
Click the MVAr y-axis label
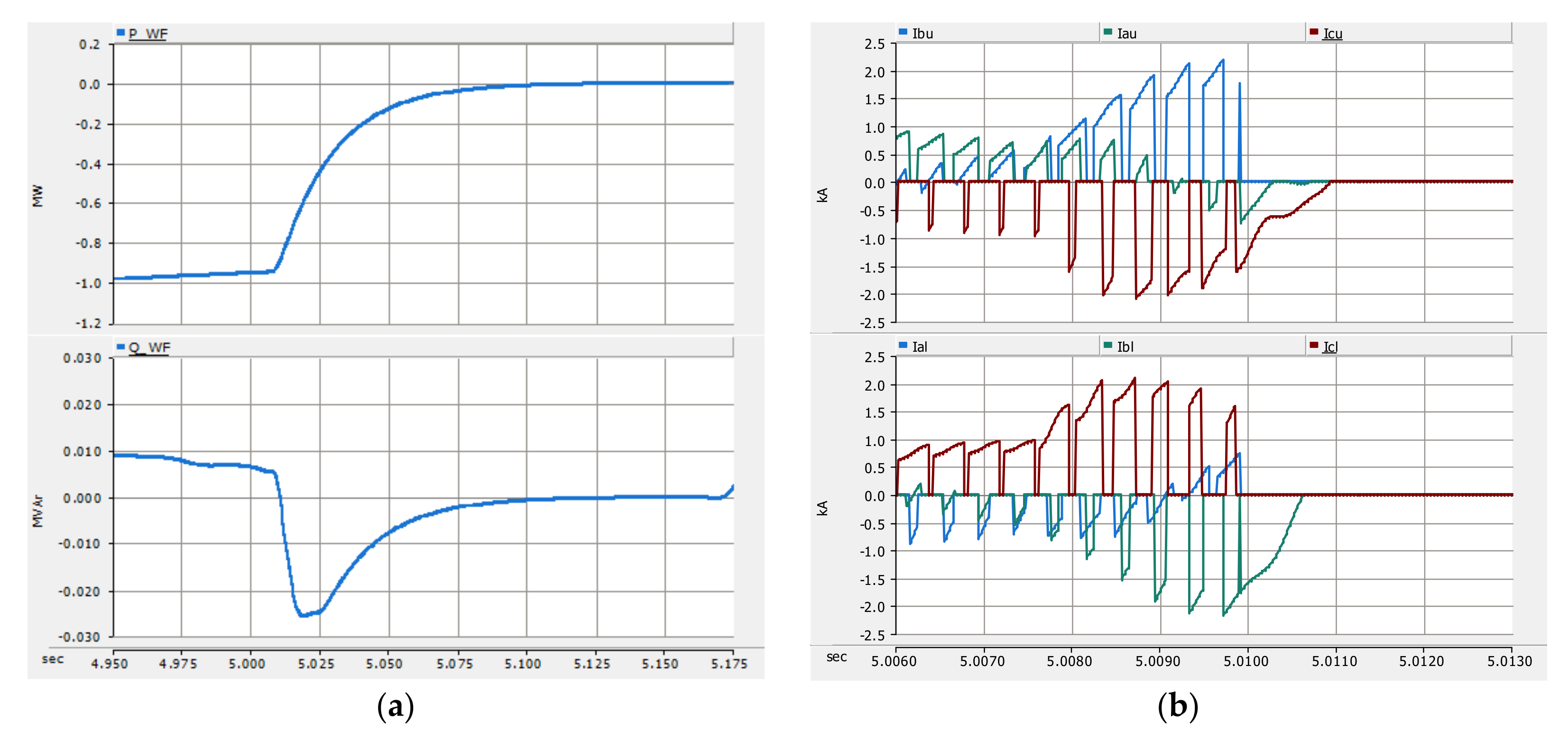click(x=38, y=511)
